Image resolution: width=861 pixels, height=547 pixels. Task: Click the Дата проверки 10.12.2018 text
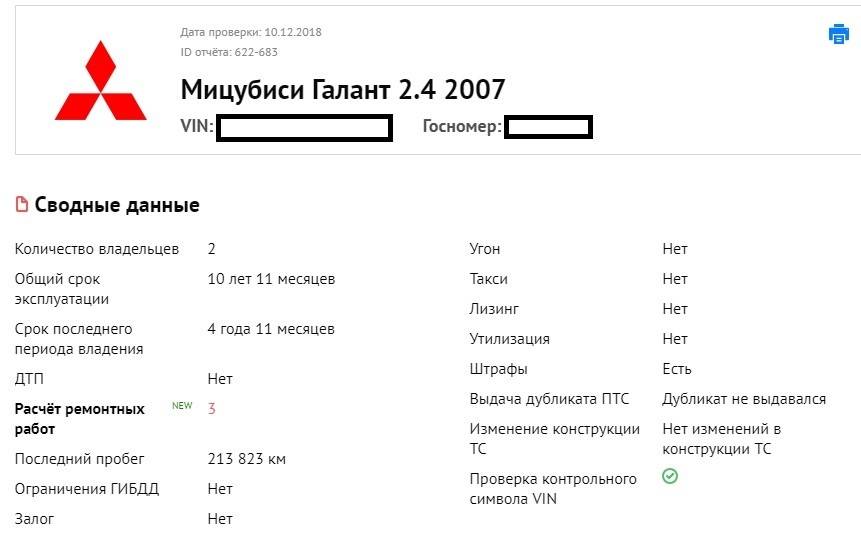251,32
